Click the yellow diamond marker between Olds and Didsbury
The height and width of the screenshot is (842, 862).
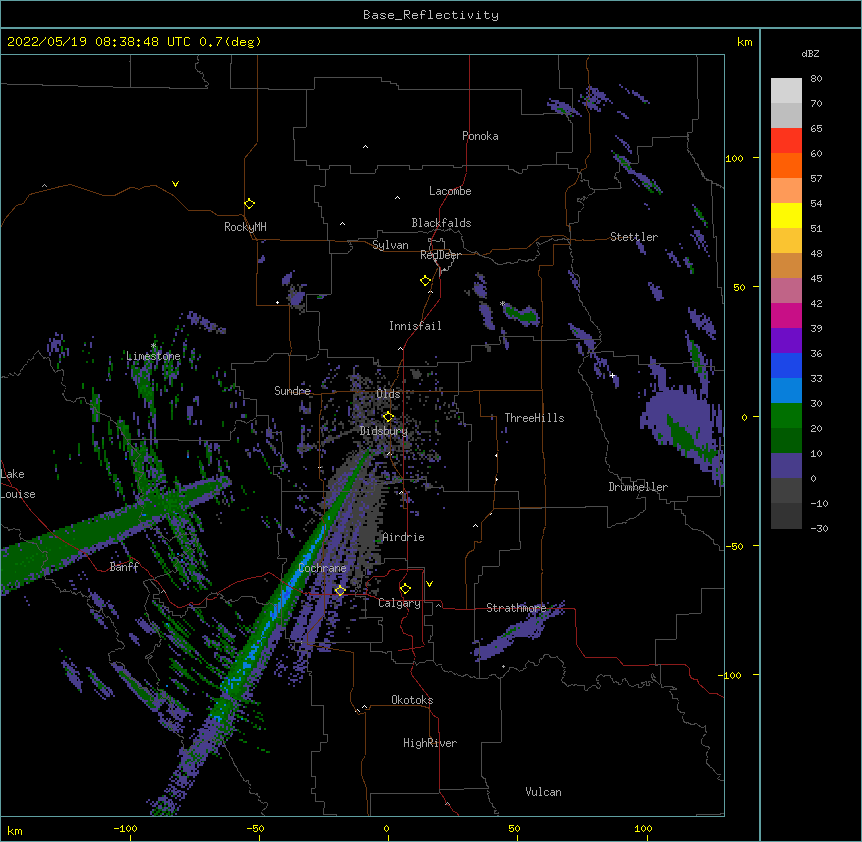click(388, 417)
